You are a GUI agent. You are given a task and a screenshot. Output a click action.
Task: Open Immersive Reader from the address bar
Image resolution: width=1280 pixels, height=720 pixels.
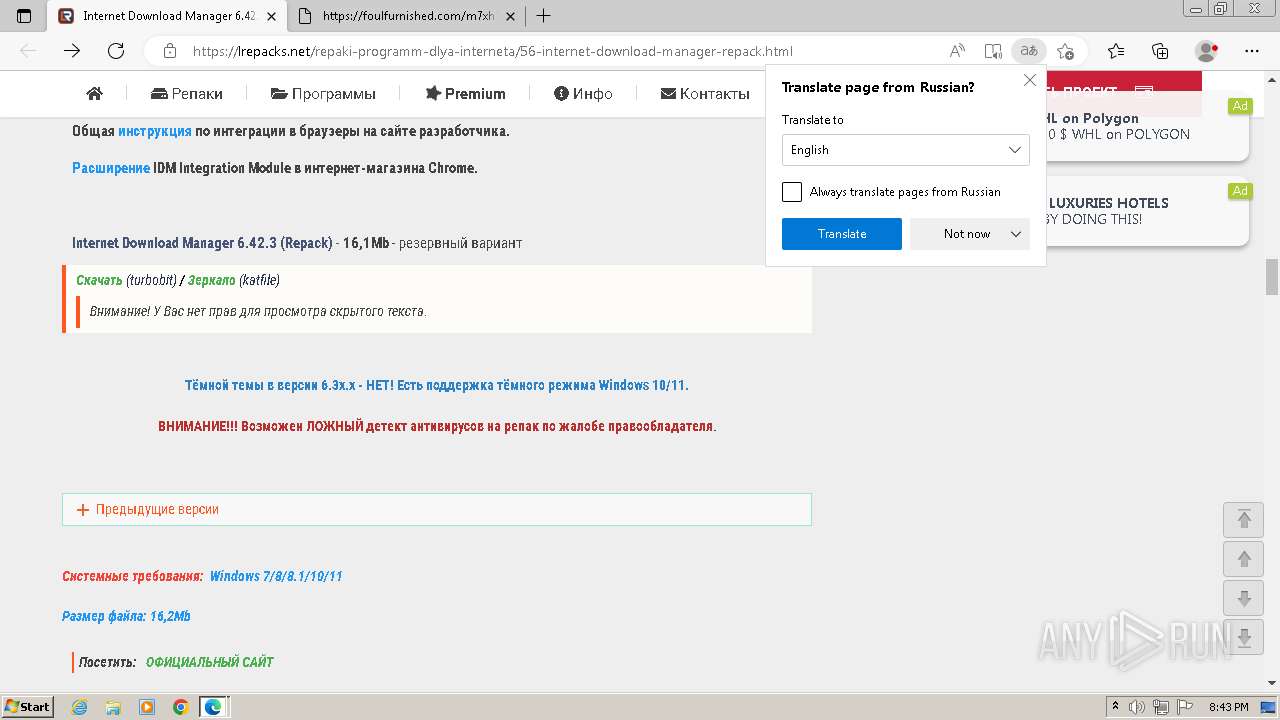coord(992,51)
